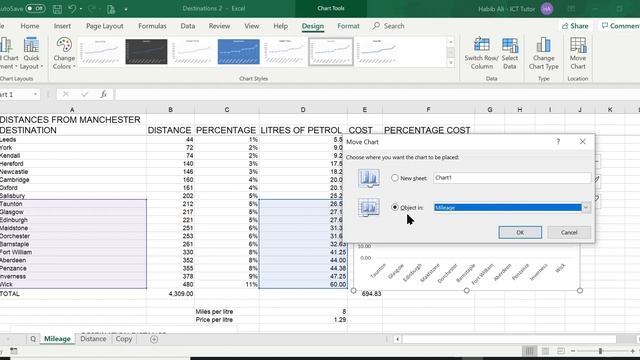
Task: Open the View ribbon tab
Action: [x=251, y=26]
